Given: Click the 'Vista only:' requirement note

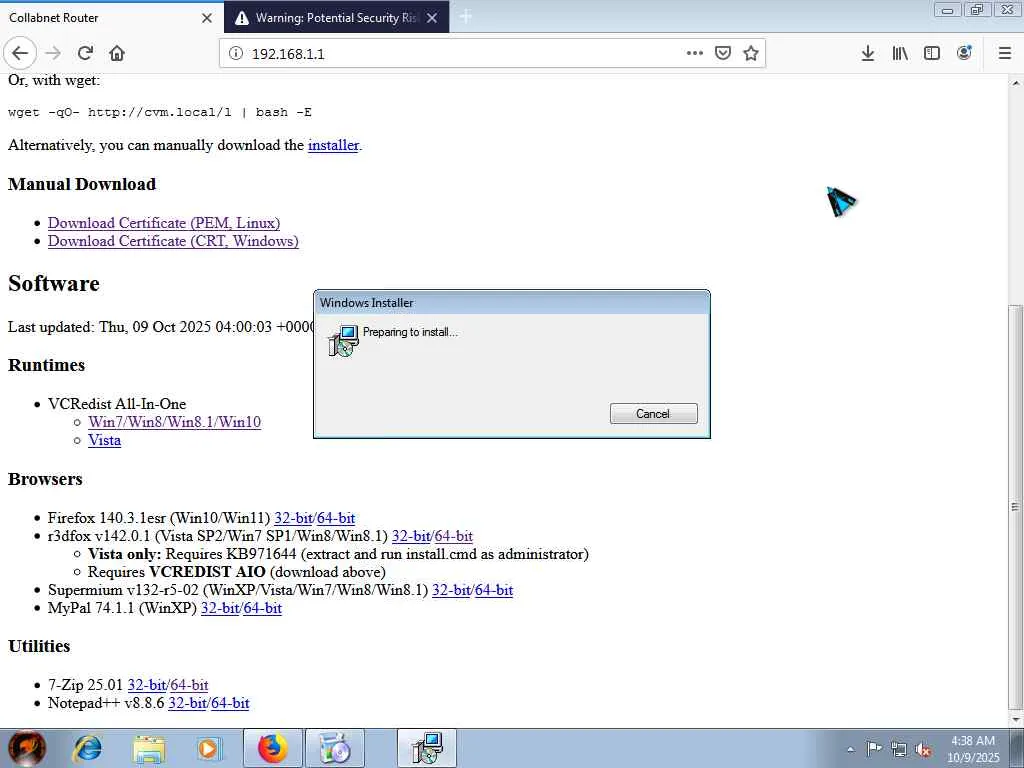Looking at the screenshot, I should (338, 554).
